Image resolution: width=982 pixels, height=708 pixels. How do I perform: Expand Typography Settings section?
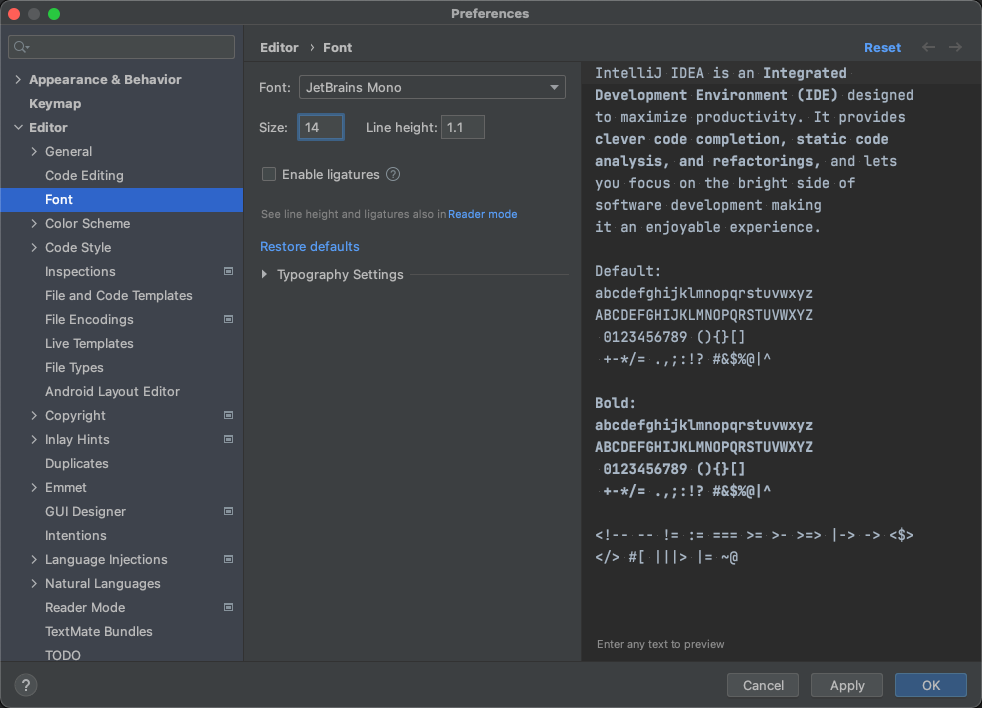[x=264, y=274]
